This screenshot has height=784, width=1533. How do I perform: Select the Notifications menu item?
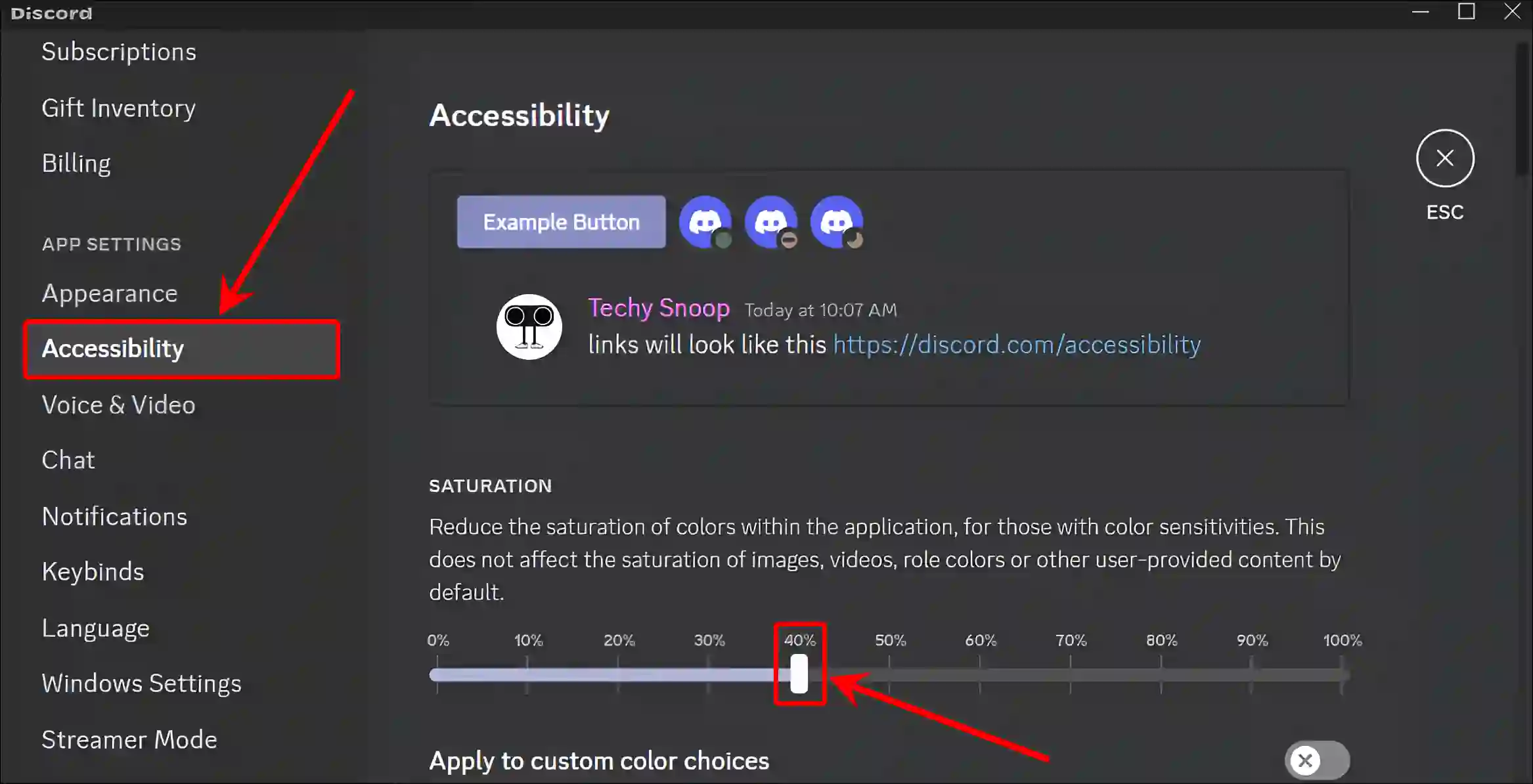tap(114, 515)
